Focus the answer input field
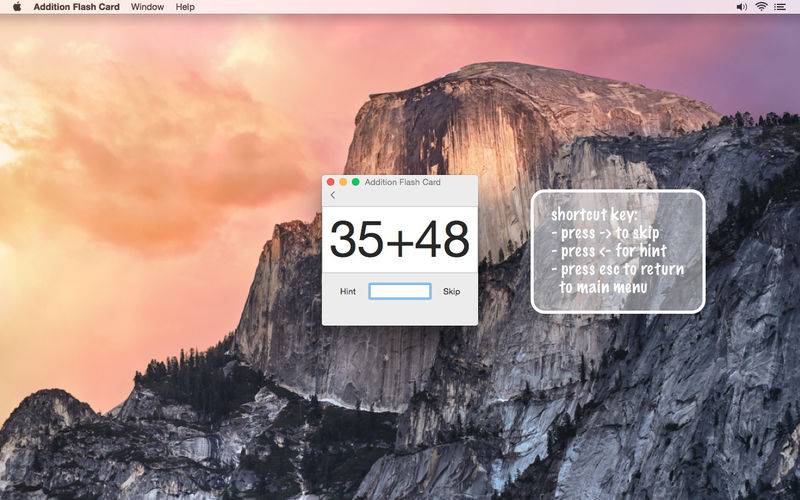 (x=400, y=291)
